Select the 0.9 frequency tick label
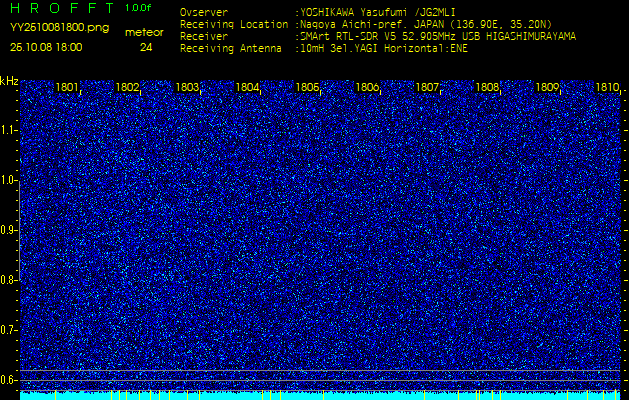Viewport: 629px width, 400px height. point(8,230)
